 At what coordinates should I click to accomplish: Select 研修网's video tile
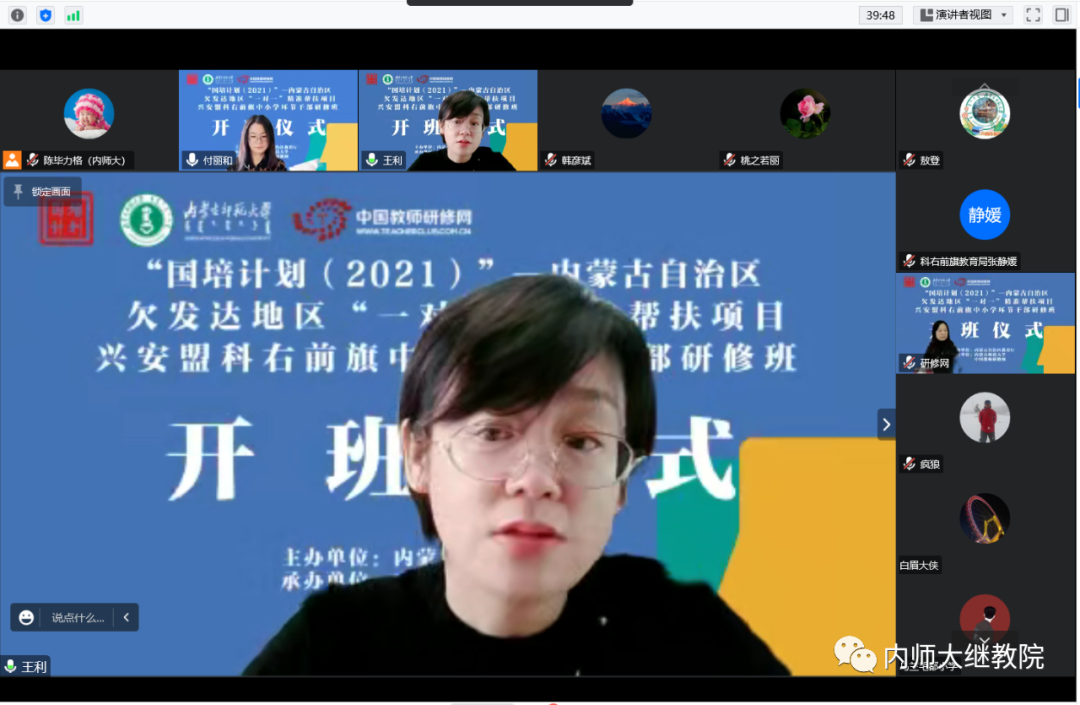pos(985,323)
